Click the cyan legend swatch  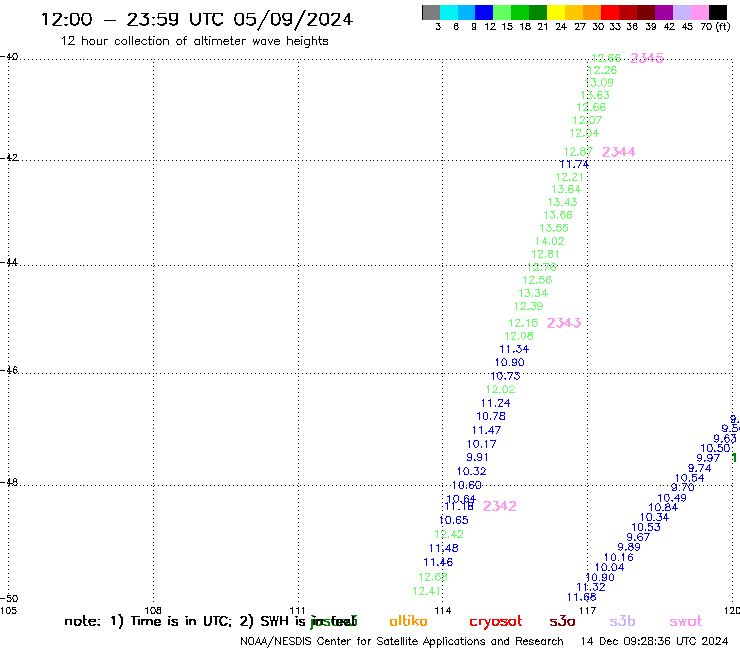coord(448,12)
